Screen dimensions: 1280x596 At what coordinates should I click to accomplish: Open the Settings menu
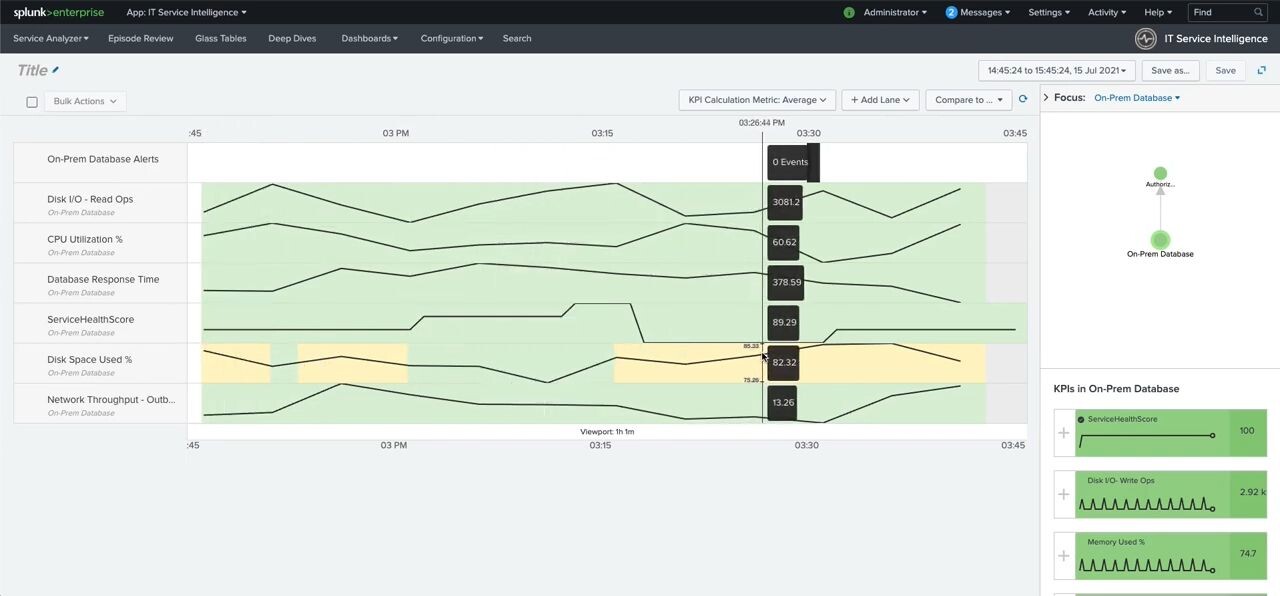[1048, 12]
